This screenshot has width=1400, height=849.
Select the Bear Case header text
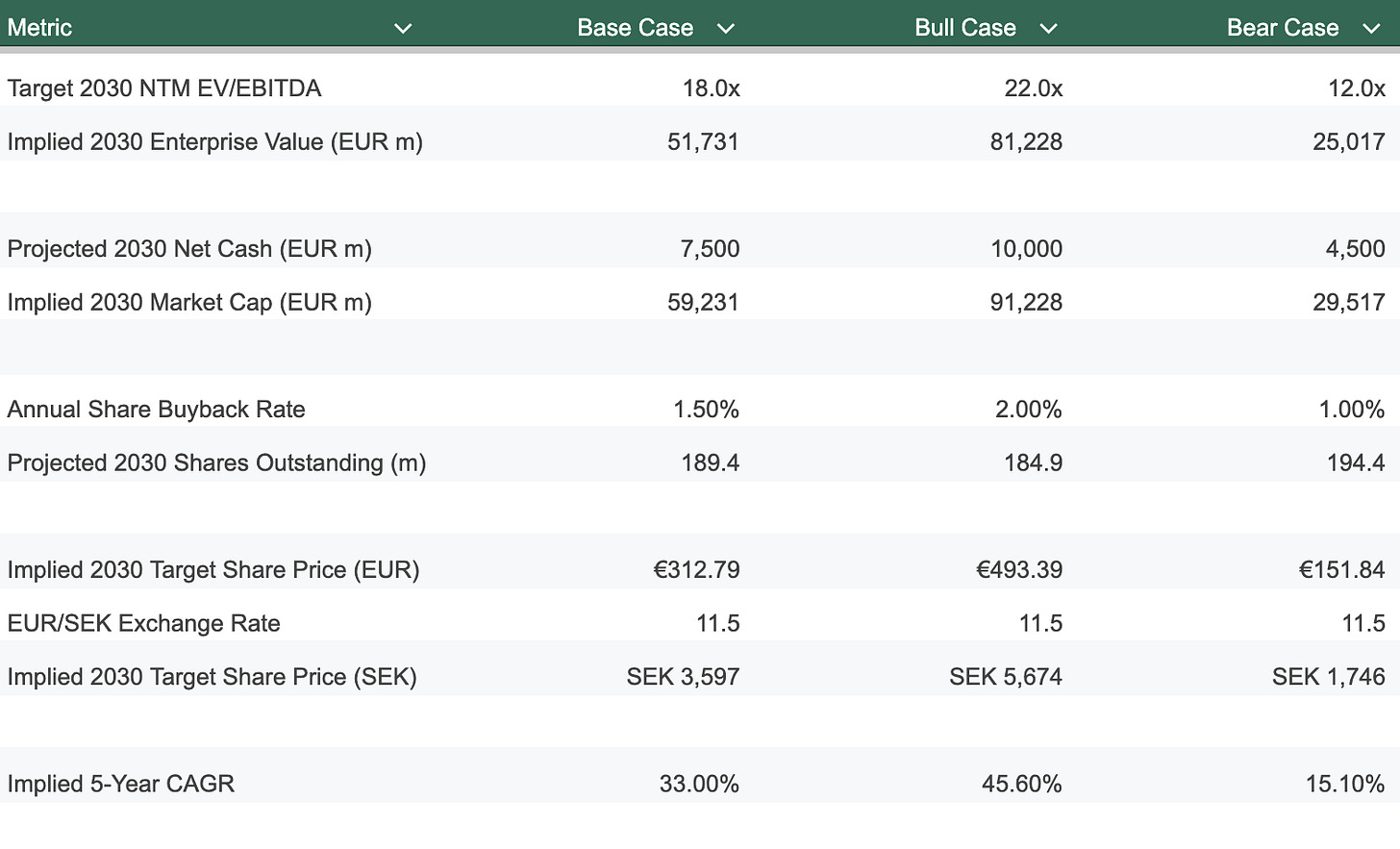tap(1282, 28)
